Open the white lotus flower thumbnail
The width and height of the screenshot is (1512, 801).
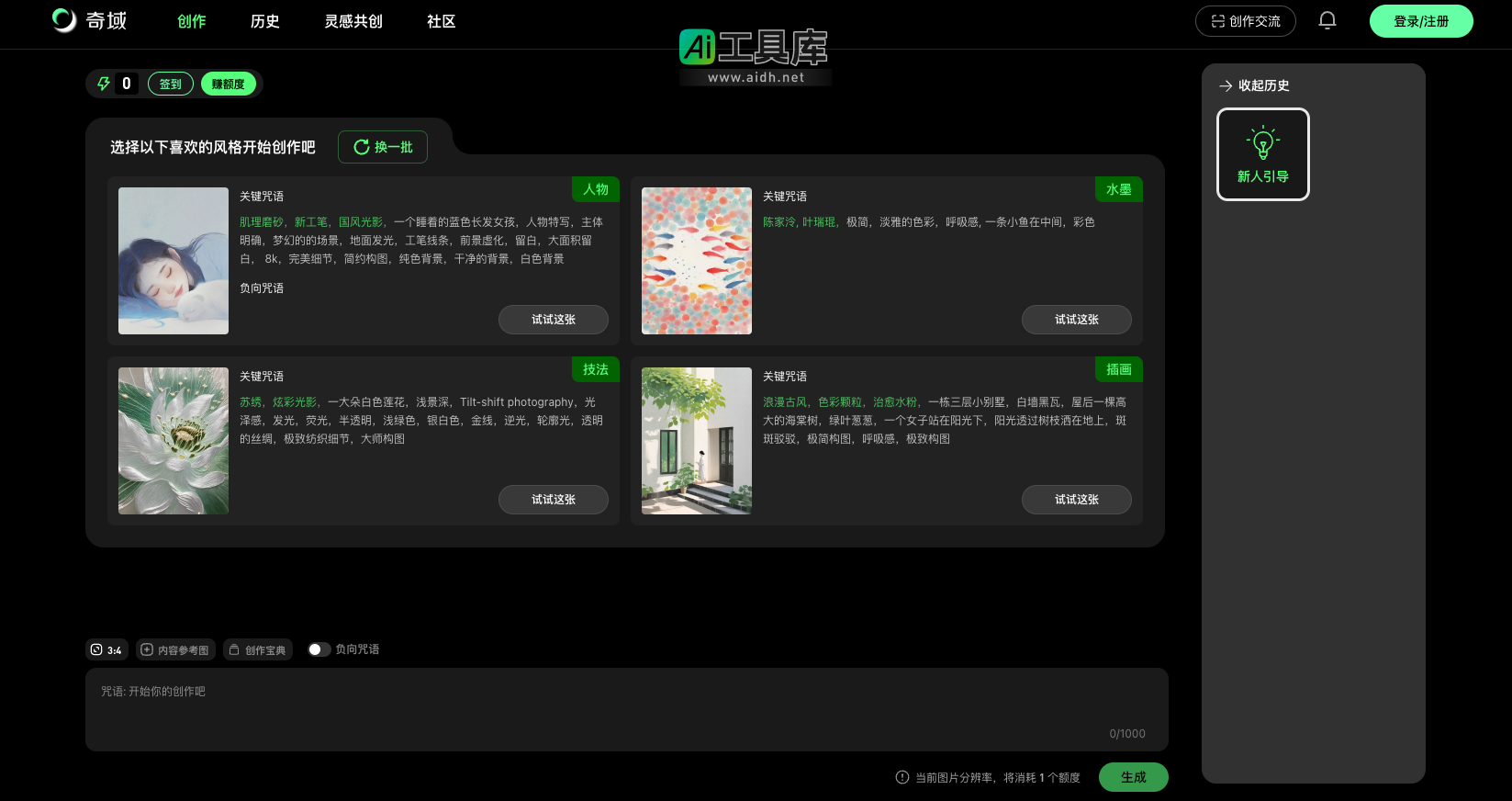pyautogui.click(x=174, y=441)
